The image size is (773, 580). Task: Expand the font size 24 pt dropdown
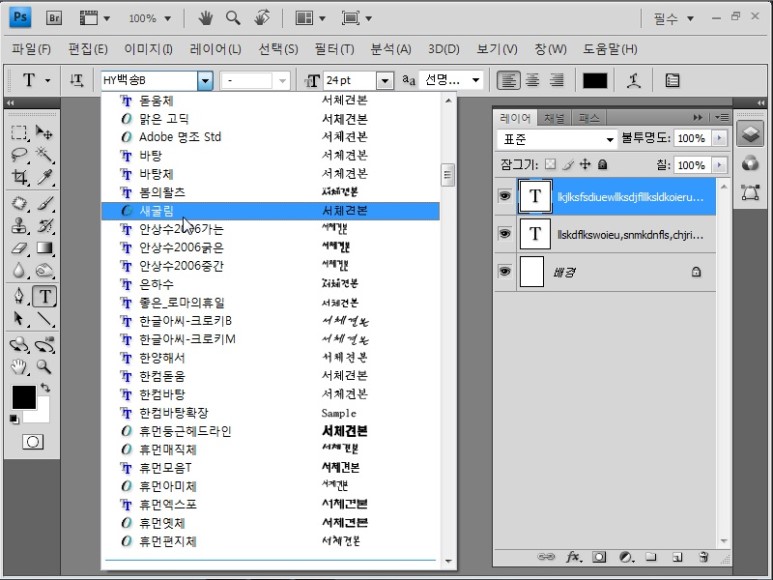pyautogui.click(x=385, y=80)
